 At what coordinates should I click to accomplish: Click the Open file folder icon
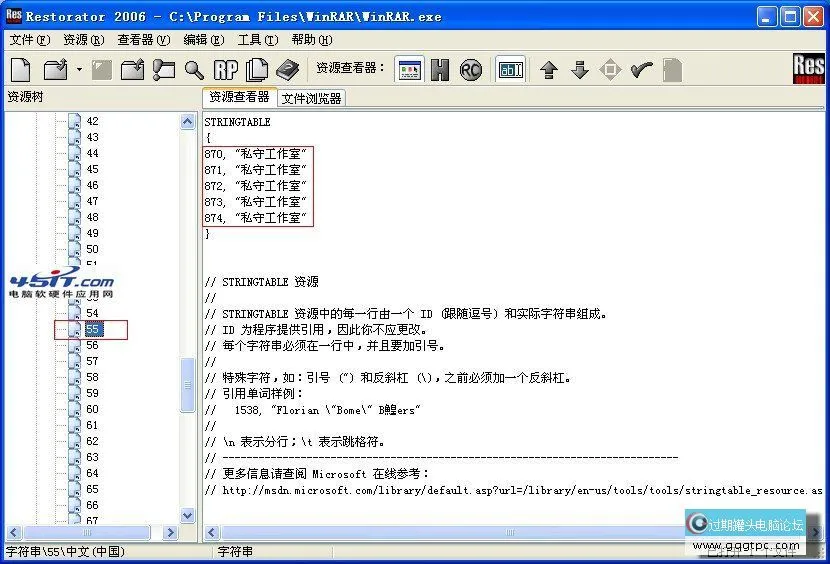[56, 69]
